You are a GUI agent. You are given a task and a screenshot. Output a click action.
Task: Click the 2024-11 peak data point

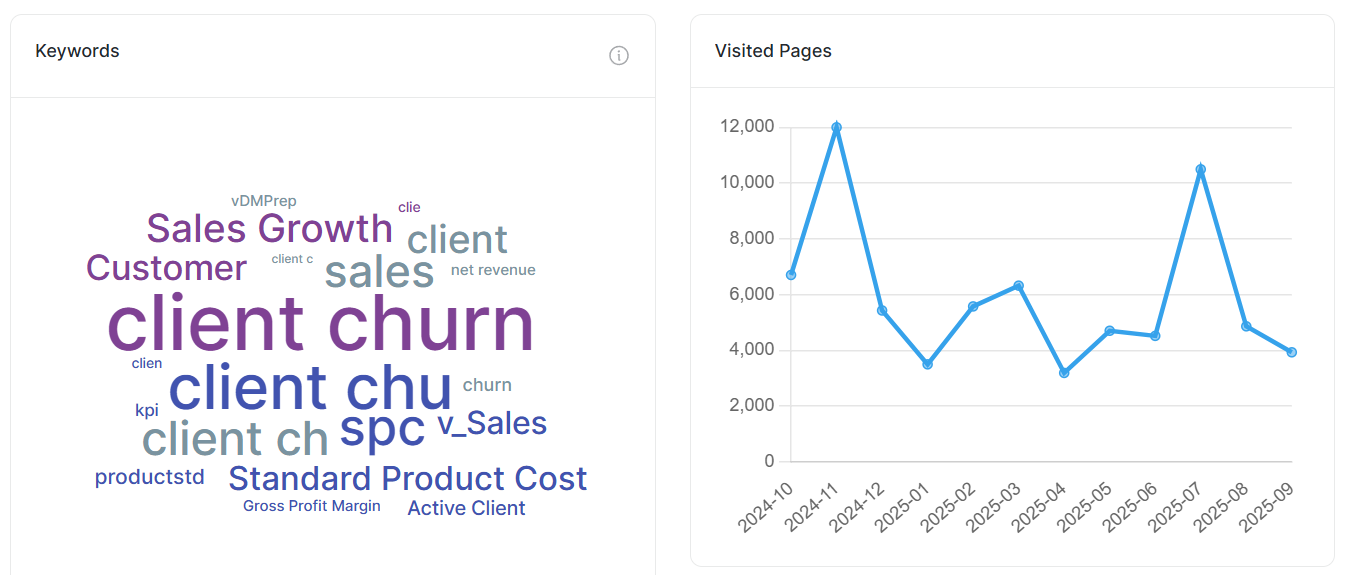(836, 128)
